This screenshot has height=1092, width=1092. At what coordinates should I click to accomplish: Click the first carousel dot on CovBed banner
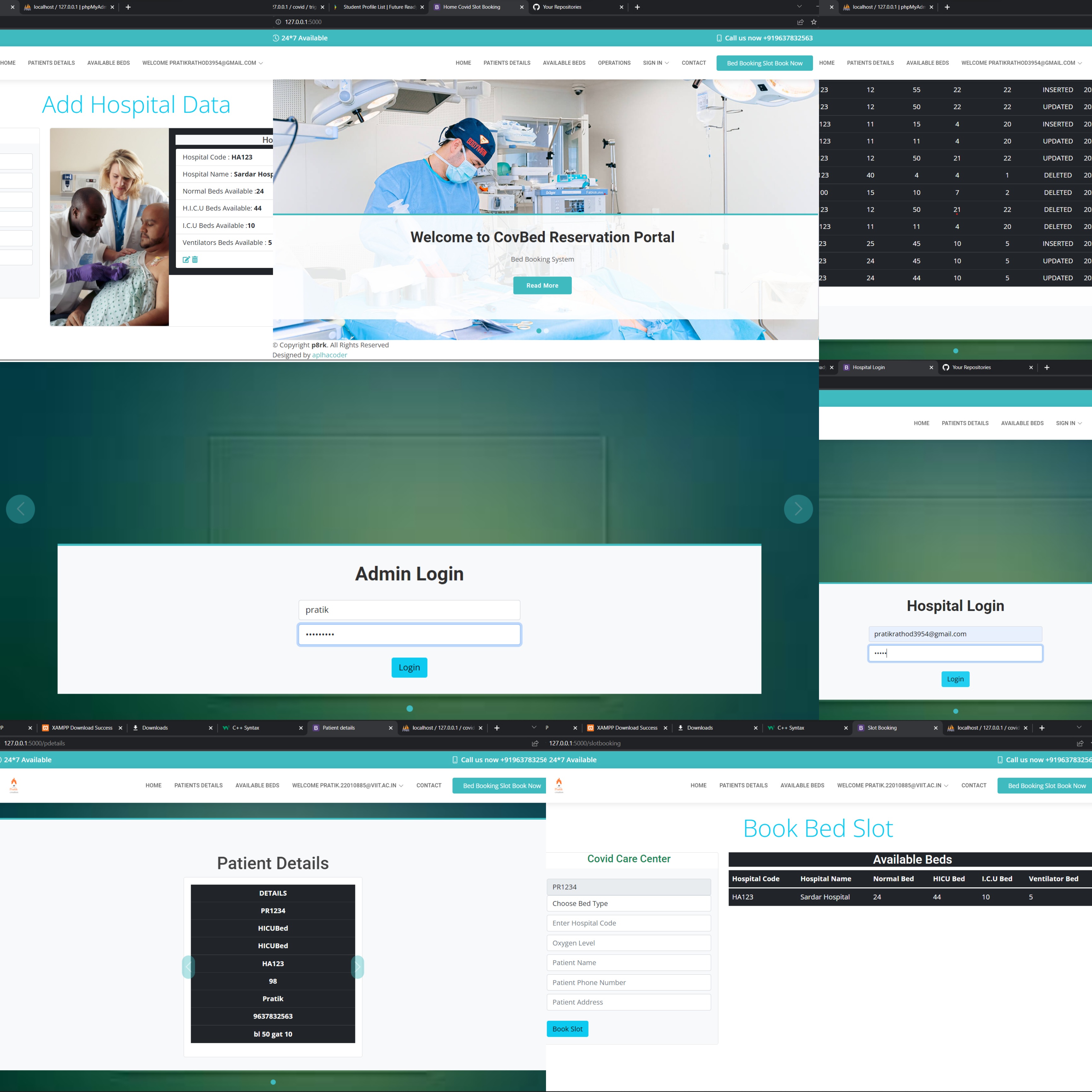pyautogui.click(x=539, y=331)
